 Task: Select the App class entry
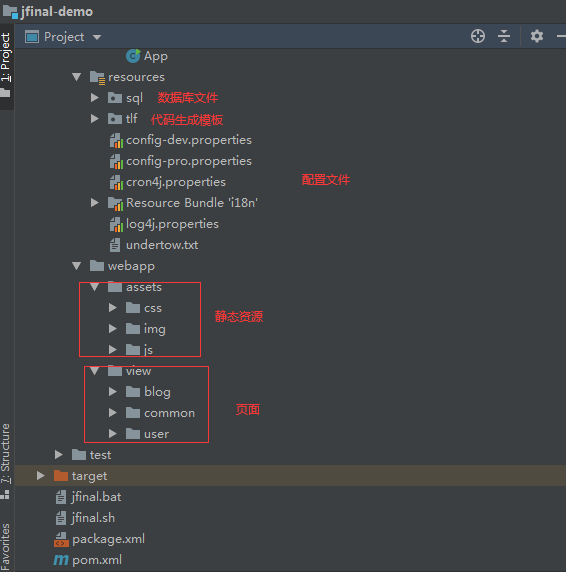pyautogui.click(x=156, y=56)
